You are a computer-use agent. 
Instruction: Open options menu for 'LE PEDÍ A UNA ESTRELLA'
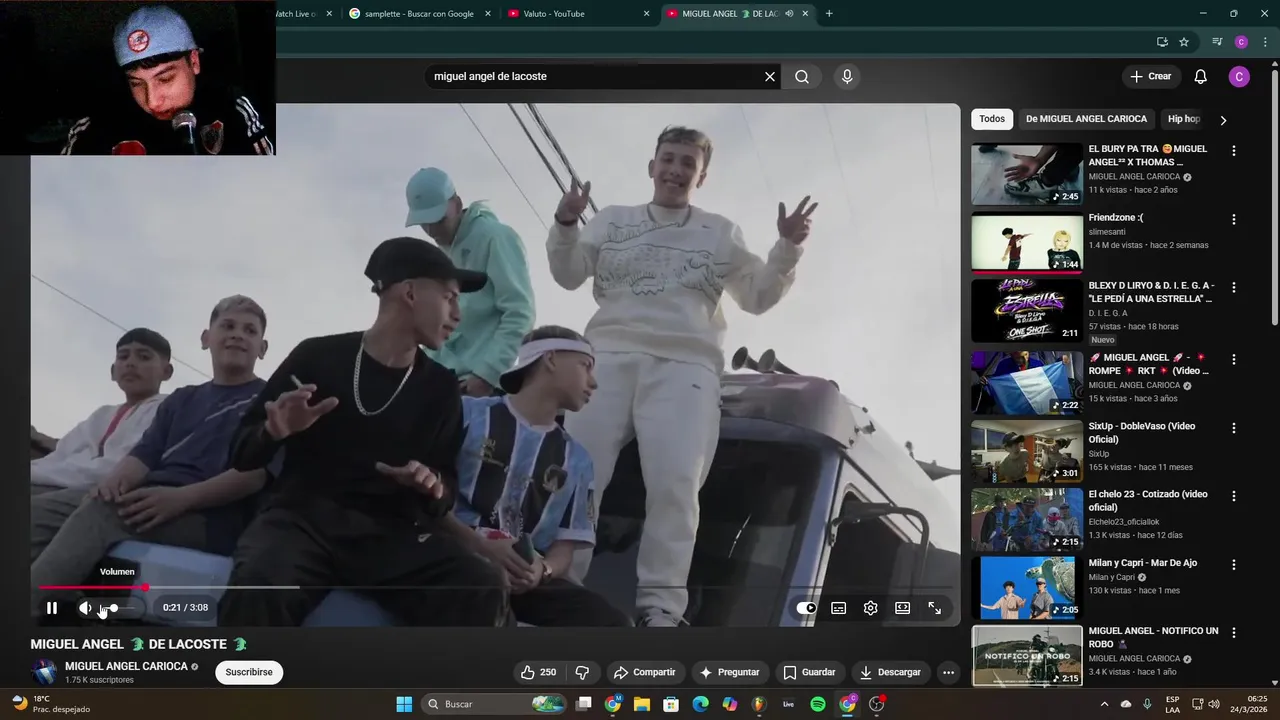(1233, 287)
